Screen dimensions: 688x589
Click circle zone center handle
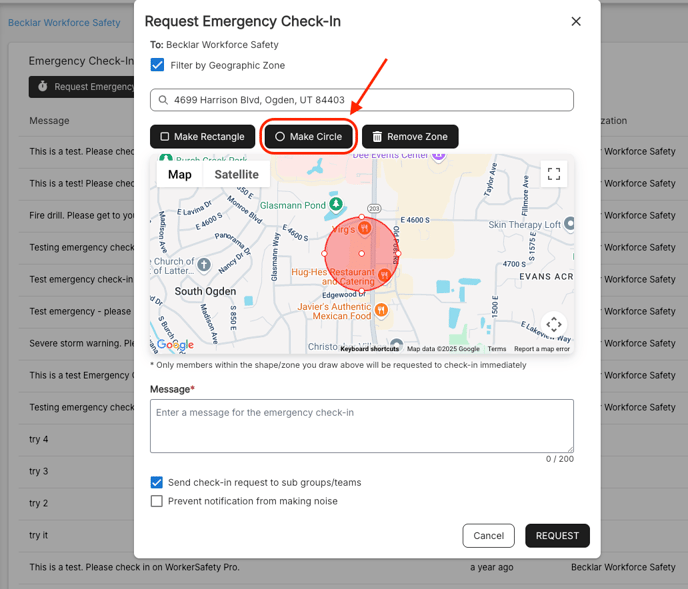pyautogui.click(x=362, y=254)
